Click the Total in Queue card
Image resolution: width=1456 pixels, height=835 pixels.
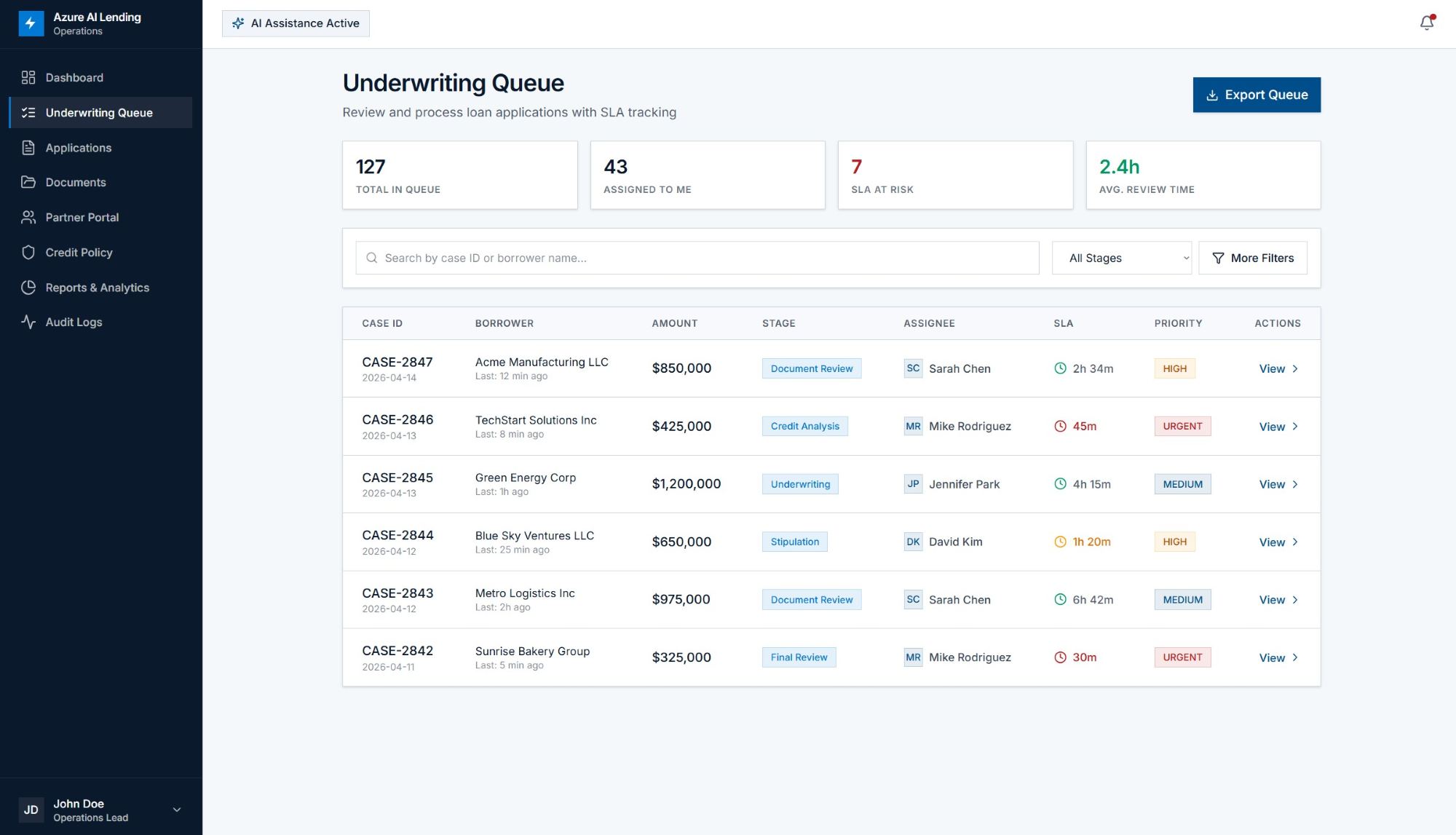[460, 175]
